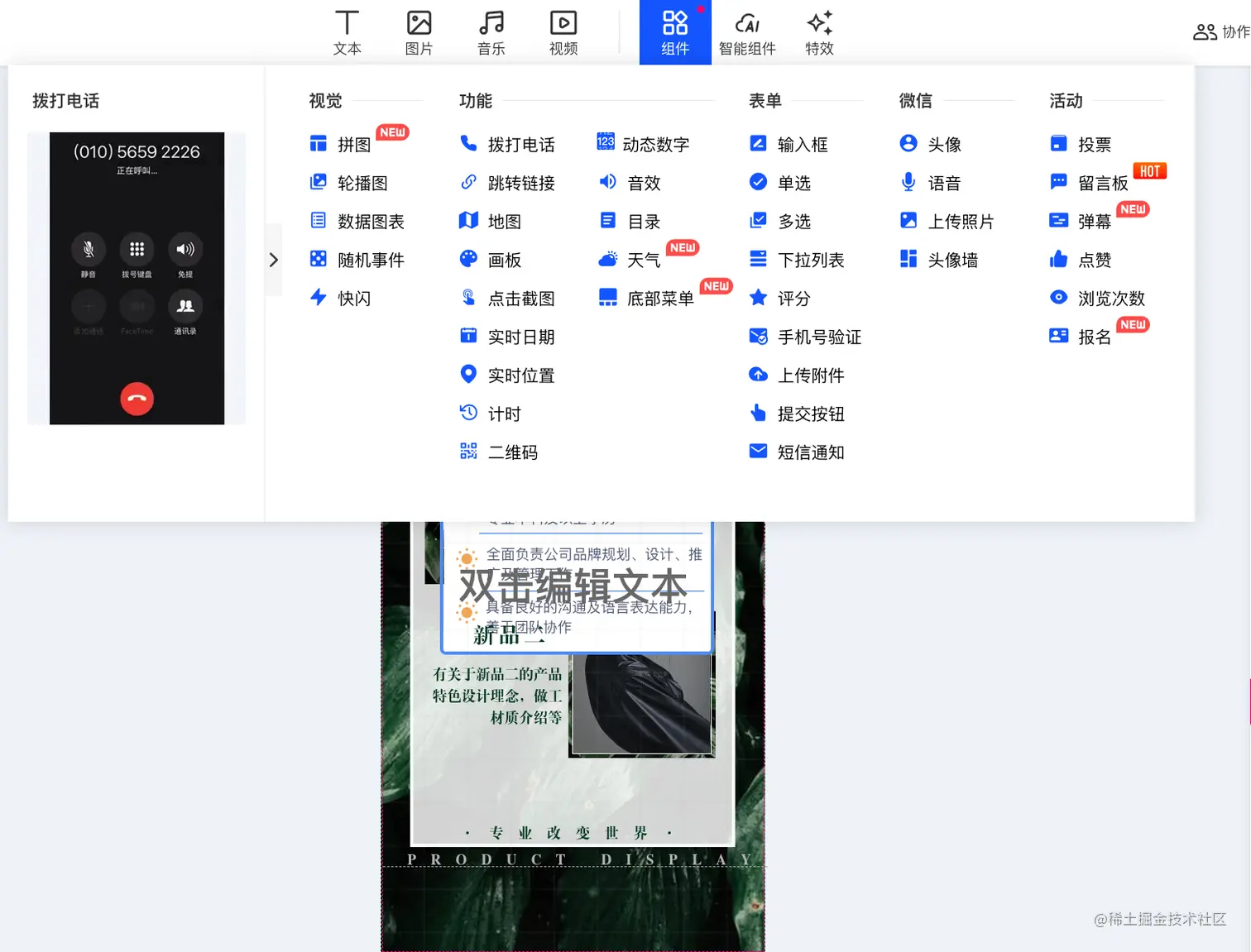Screen dimensions: 1251x952
Task: Click the red hang-up button in preview
Action: click(137, 399)
